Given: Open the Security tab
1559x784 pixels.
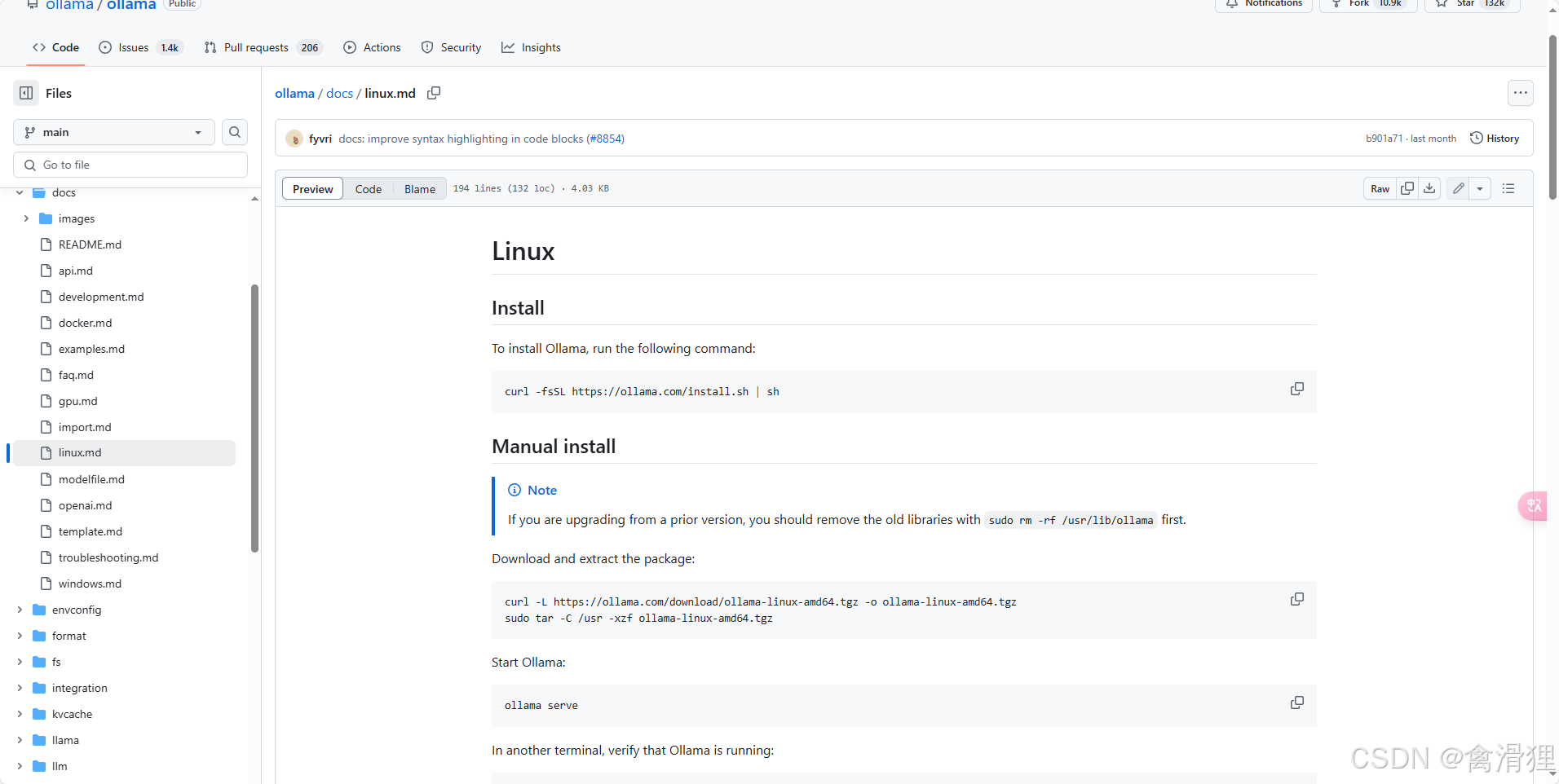Looking at the screenshot, I should coord(451,47).
